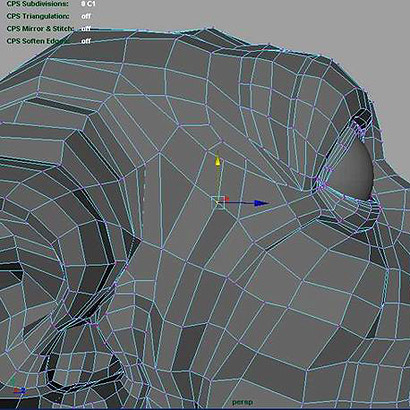
Task: Click the CPS Subdivisions label
Action: [37, 4]
